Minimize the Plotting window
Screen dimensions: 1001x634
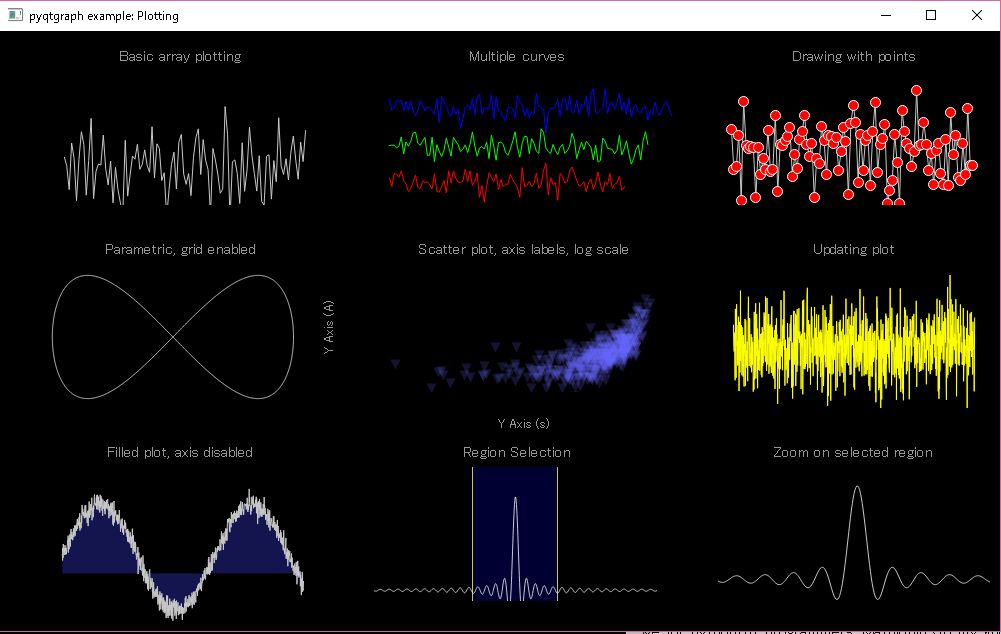(x=885, y=15)
